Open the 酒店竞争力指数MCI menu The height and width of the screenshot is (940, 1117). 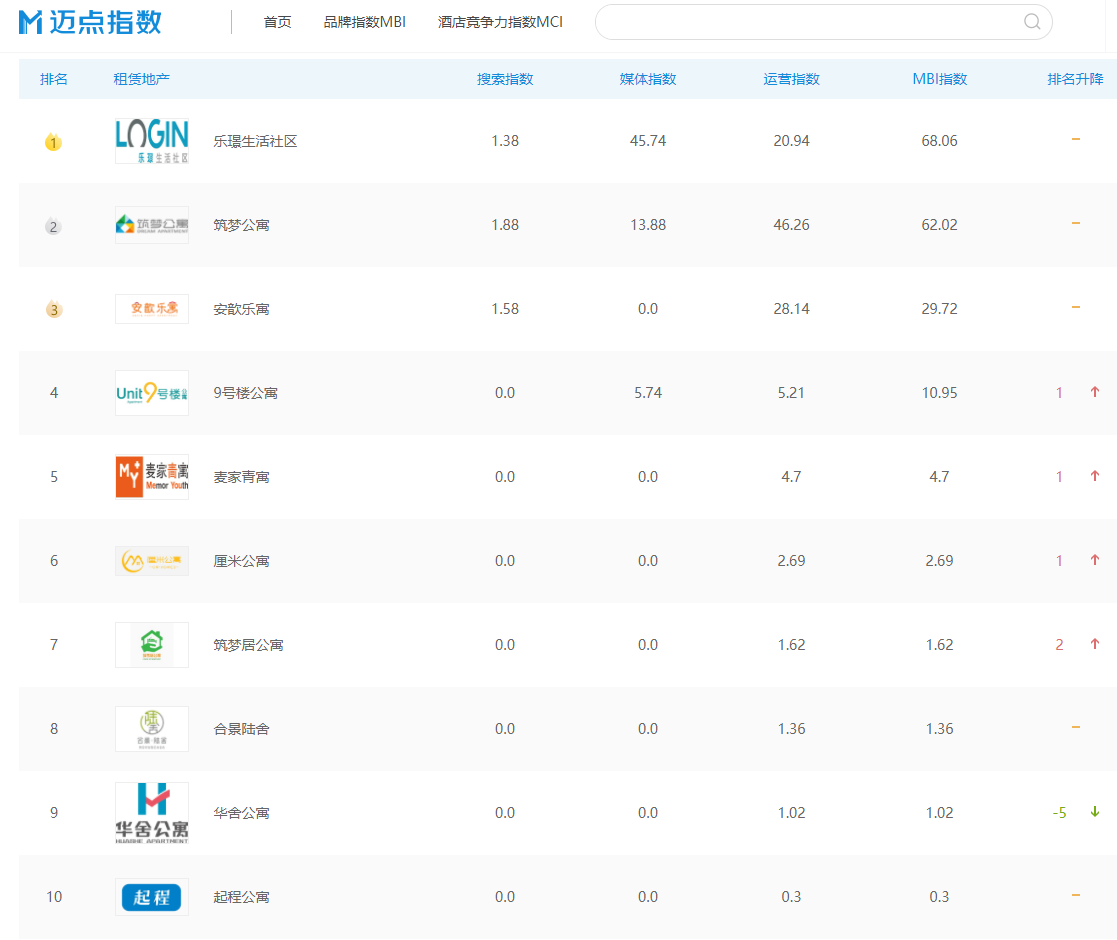click(x=500, y=22)
